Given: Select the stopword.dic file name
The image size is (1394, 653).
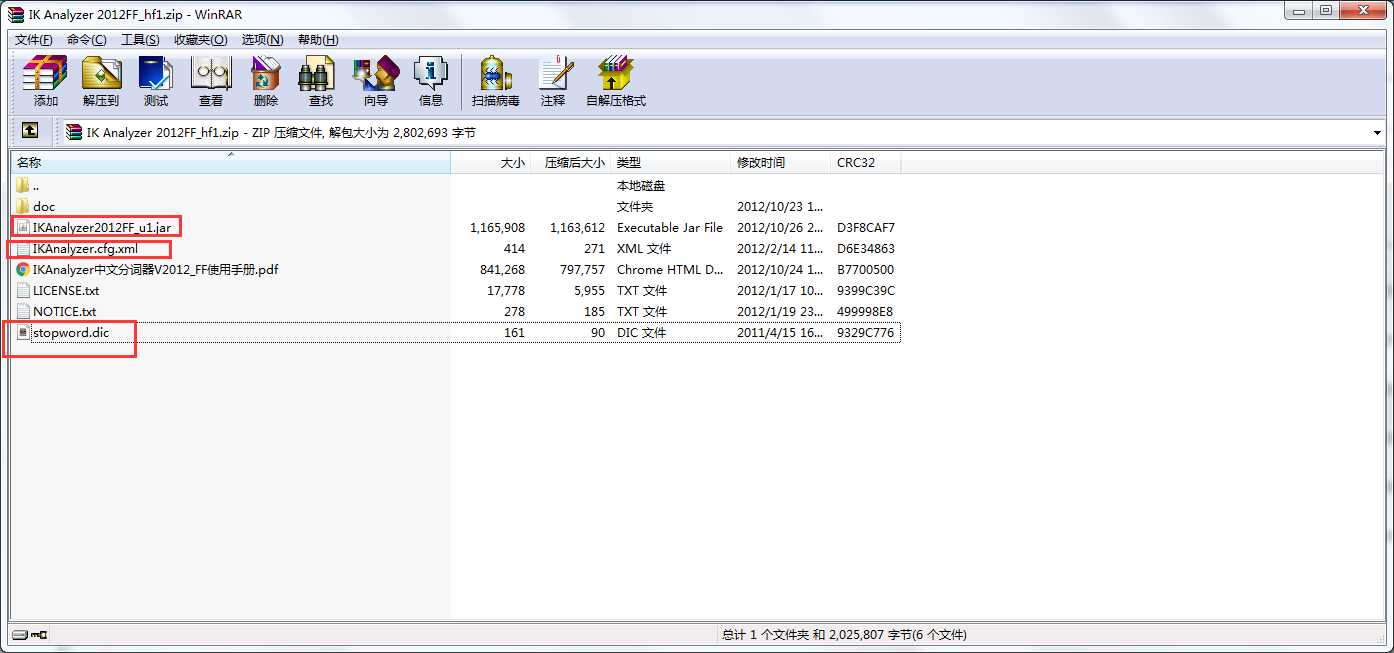Looking at the screenshot, I should pos(70,333).
